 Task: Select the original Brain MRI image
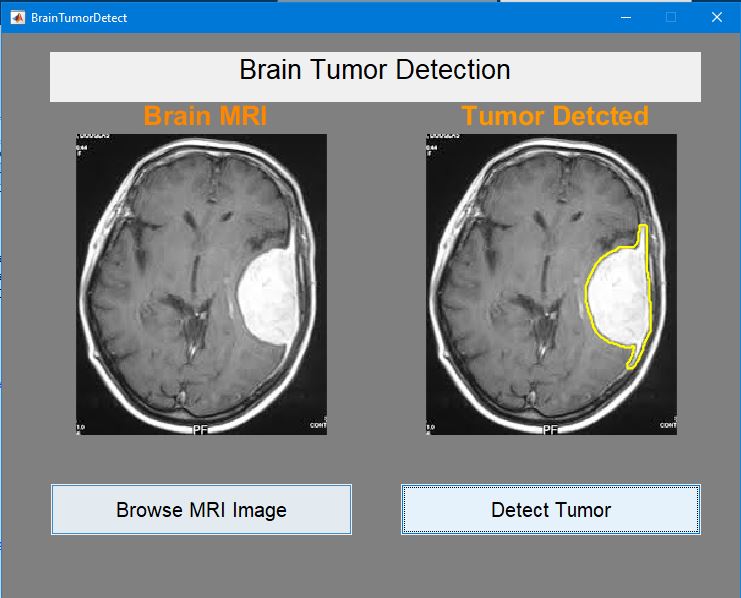tap(201, 284)
